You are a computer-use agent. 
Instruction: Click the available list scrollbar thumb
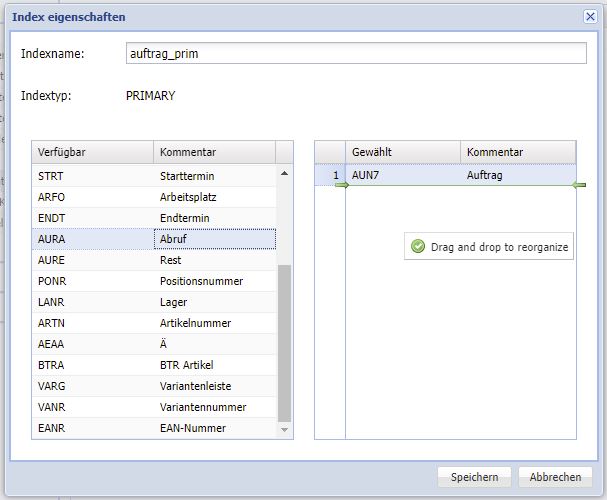click(284, 340)
